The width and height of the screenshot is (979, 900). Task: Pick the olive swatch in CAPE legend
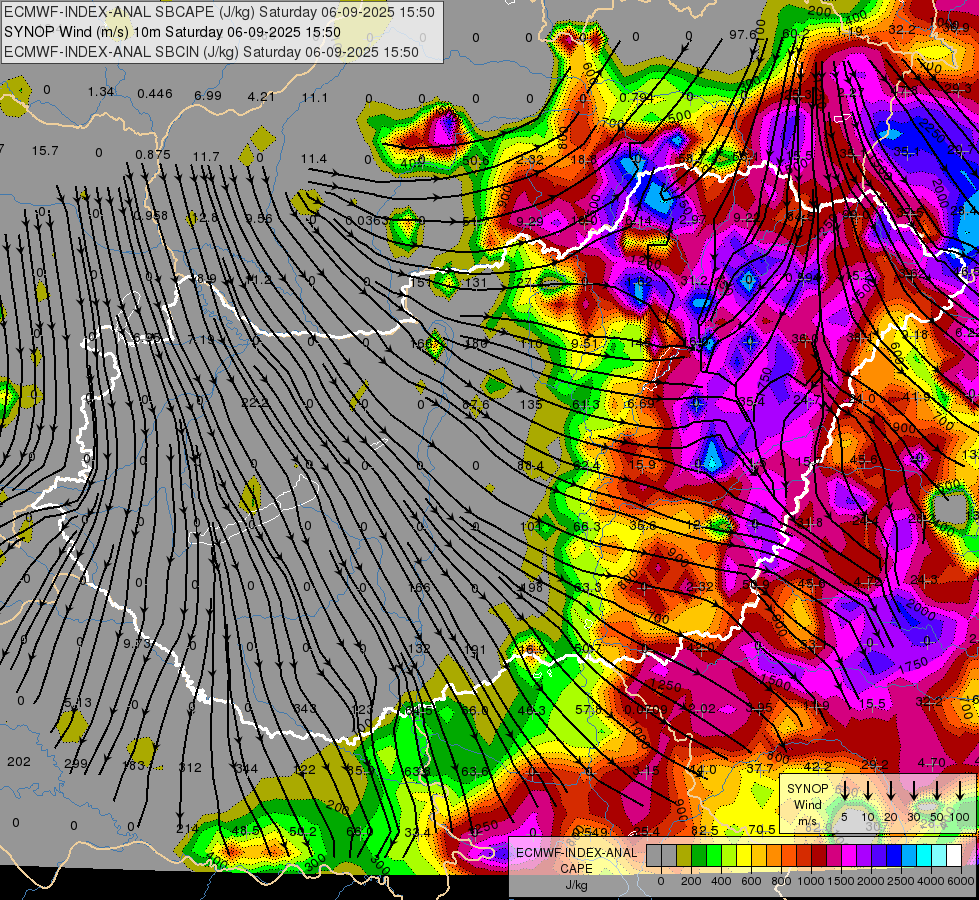[684, 856]
